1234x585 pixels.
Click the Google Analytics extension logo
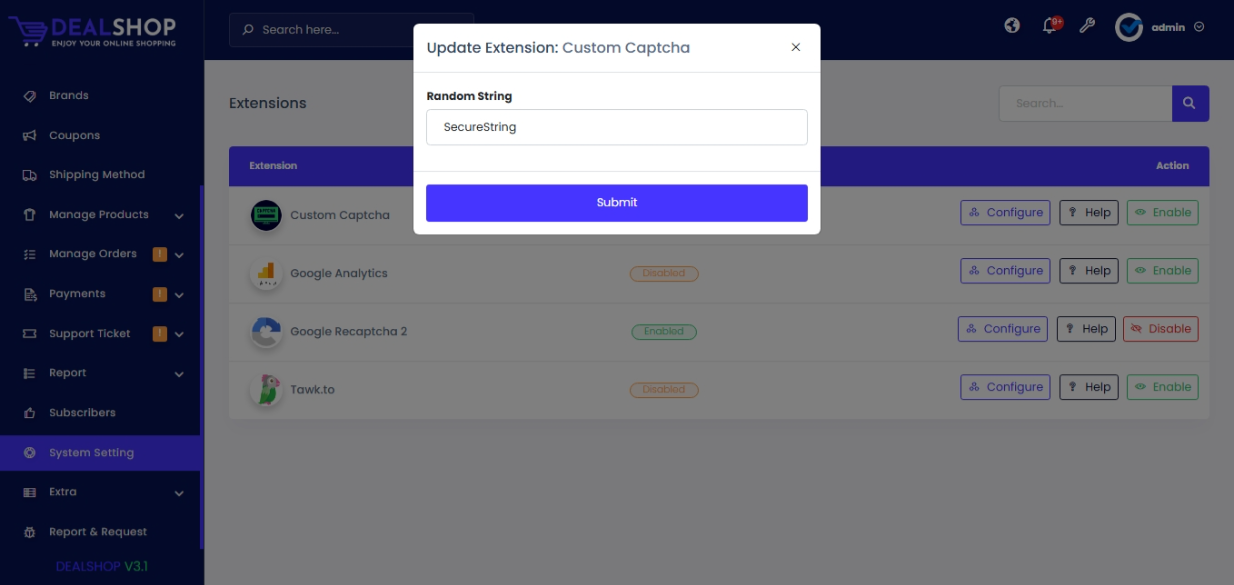click(x=266, y=273)
